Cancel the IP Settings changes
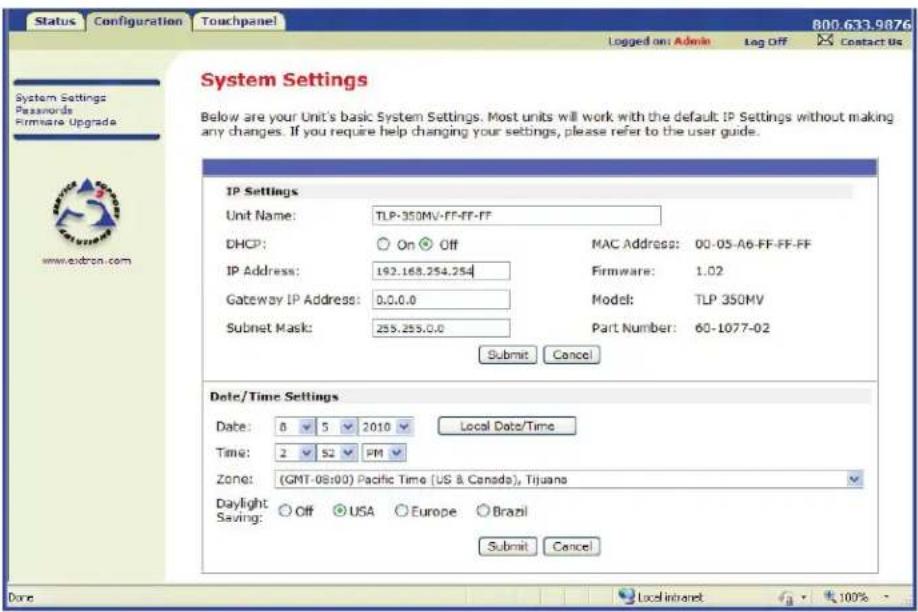The width and height of the screenshot is (918, 612). pos(571,355)
